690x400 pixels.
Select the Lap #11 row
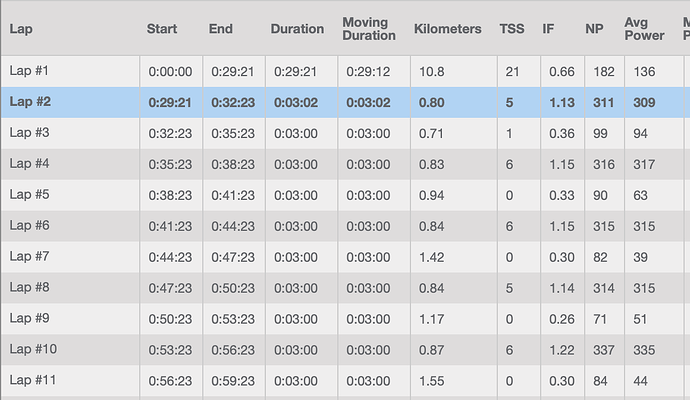[x=345, y=381]
